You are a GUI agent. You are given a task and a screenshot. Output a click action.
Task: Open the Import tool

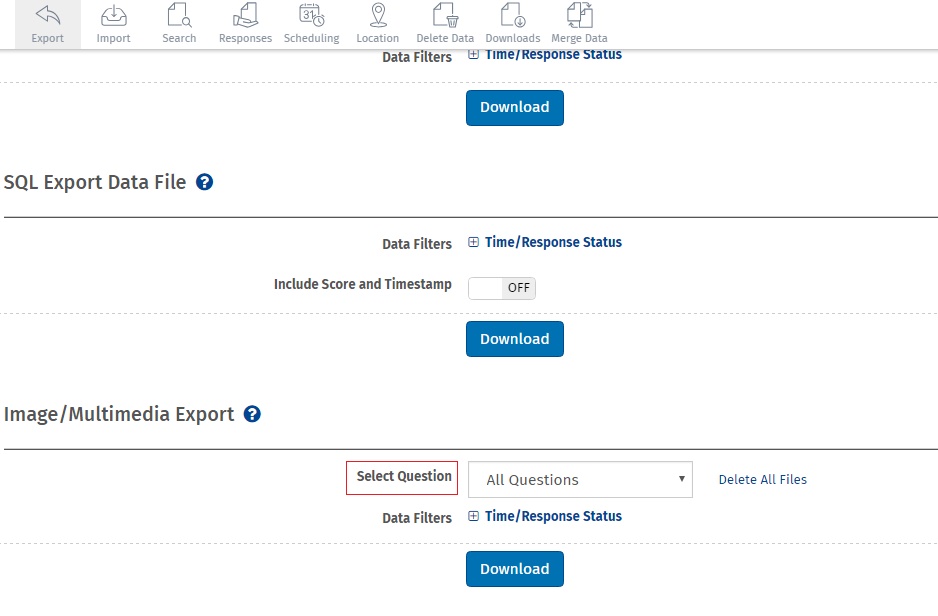pos(113,24)
